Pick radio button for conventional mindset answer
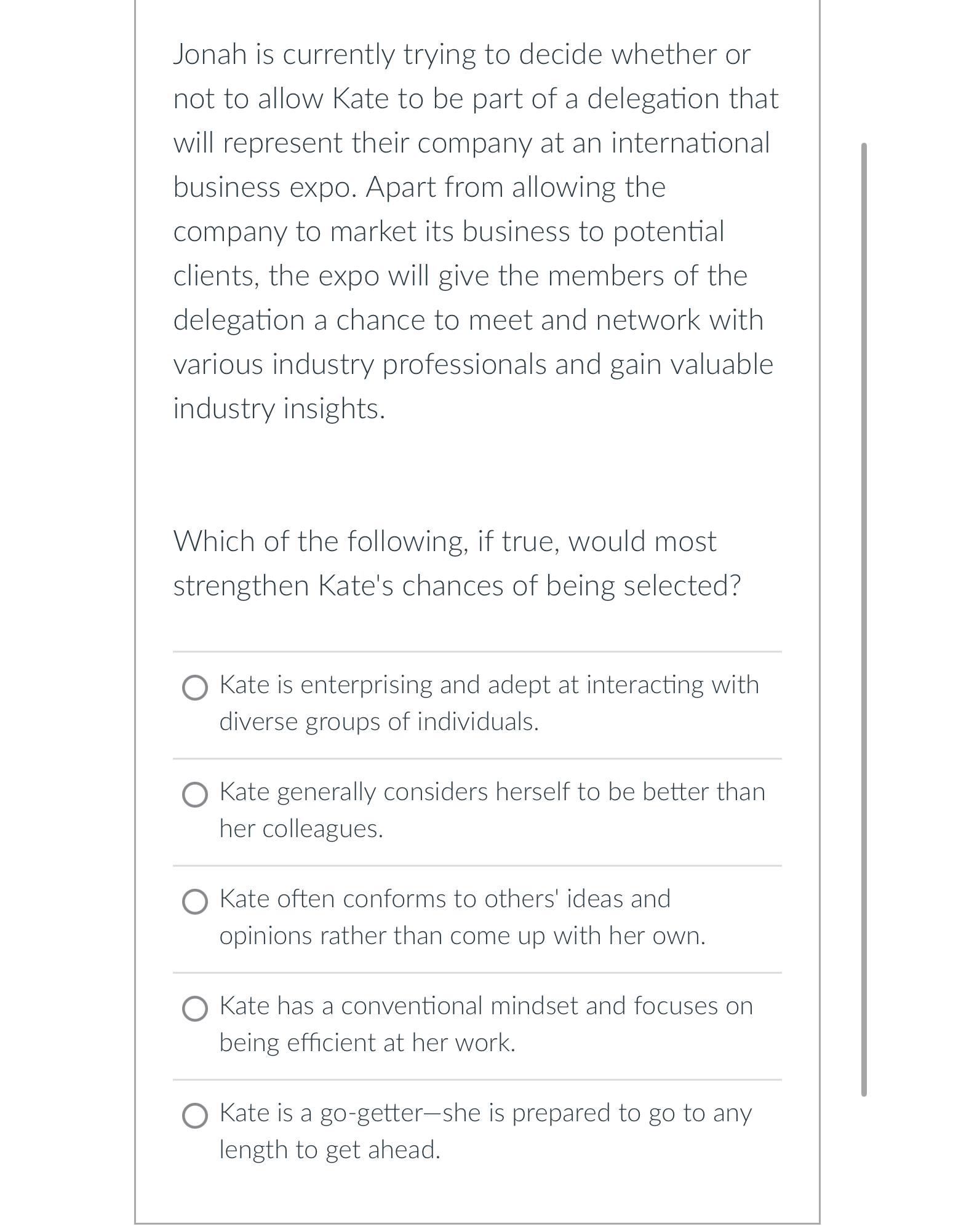This screenshot has width=969, height=1232. (x=195, y=1009)
